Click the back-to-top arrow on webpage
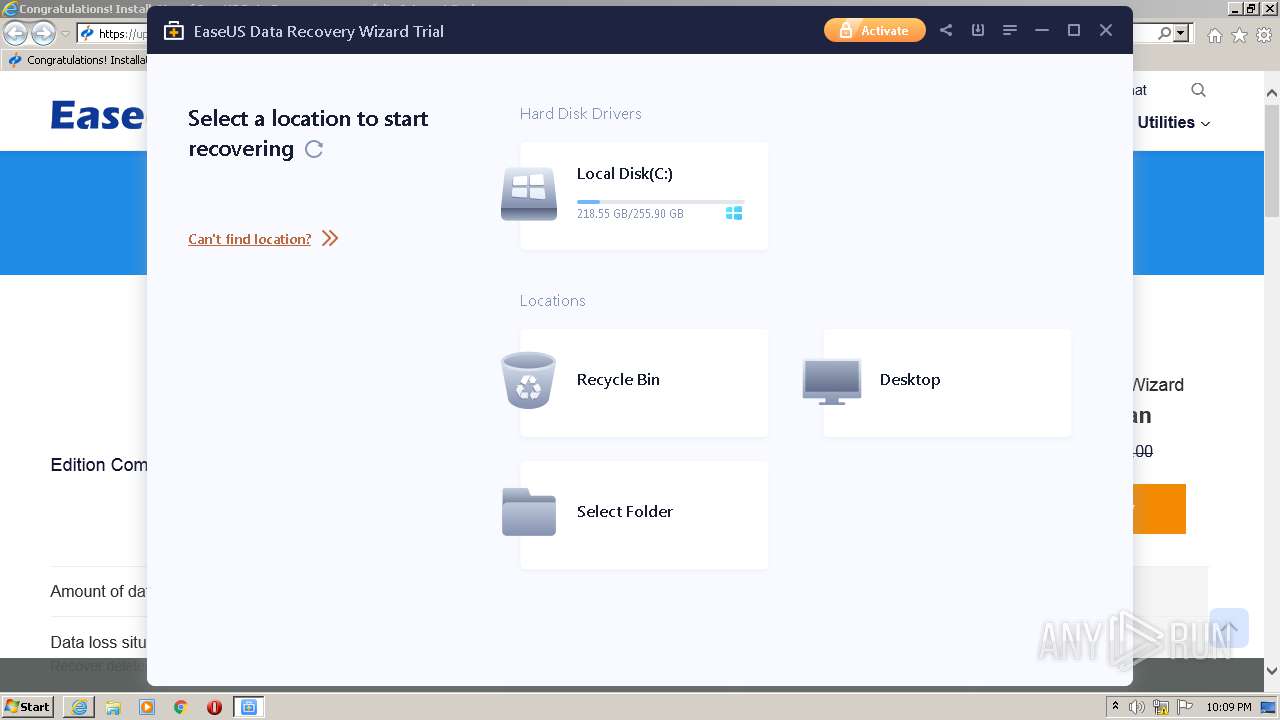The height and width of the screenshot is (720, 1280). point(1229,628)
